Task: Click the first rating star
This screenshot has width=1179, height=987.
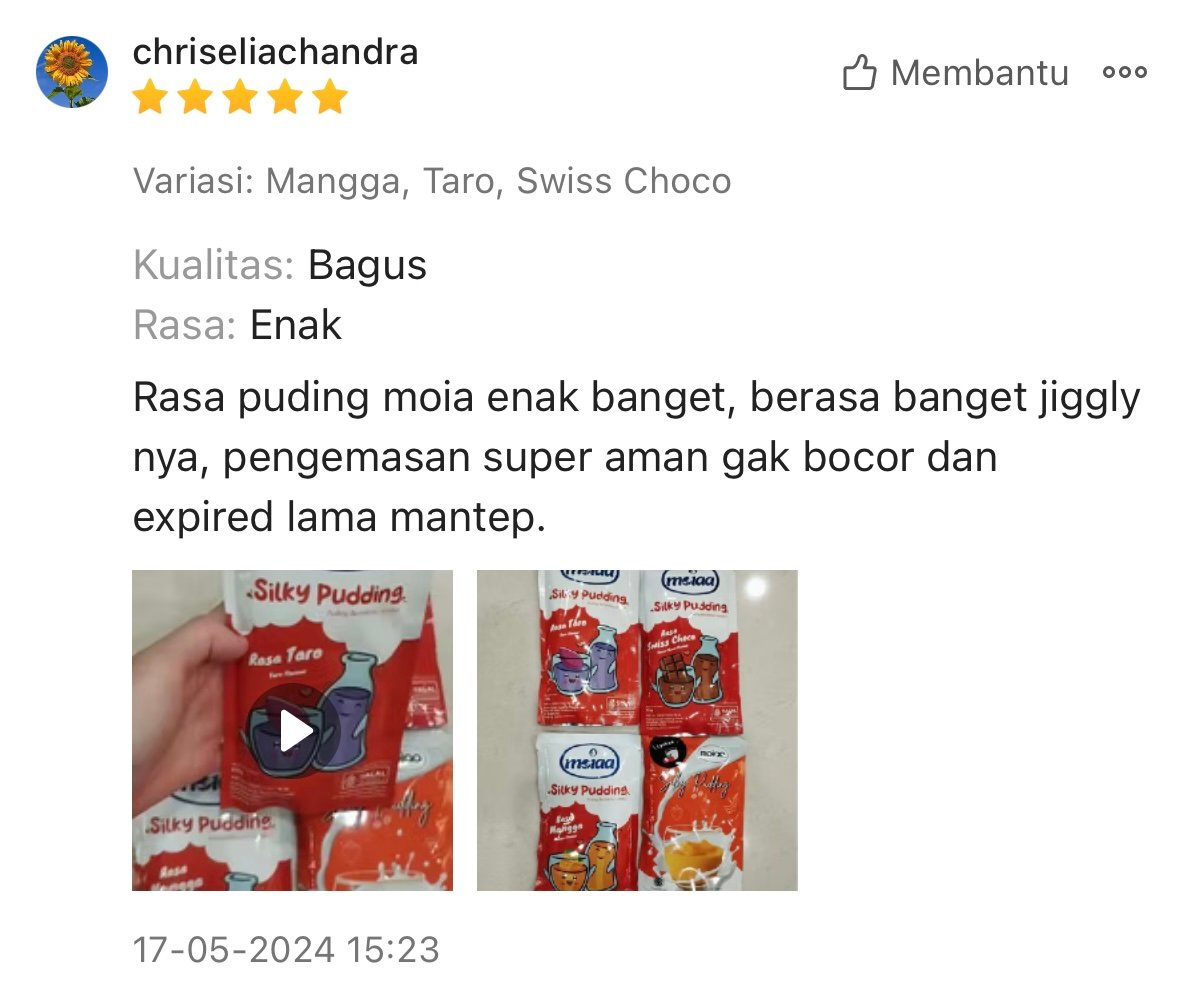Action: click(150, 98)
